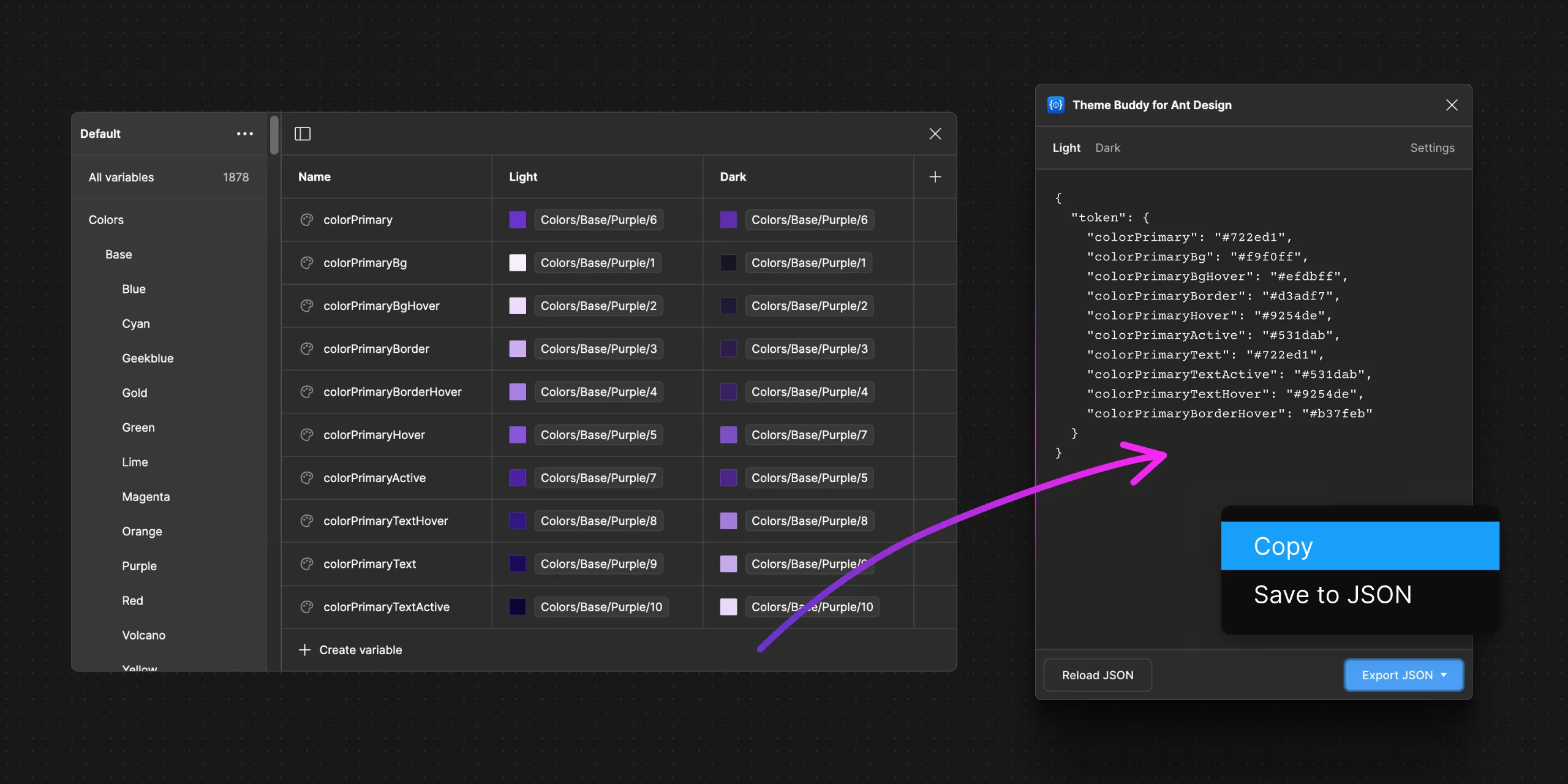The image size is (1568, 784).
Task: Click the Theme Buddy plugin icon in header
Action: [x=1055, y=105]
